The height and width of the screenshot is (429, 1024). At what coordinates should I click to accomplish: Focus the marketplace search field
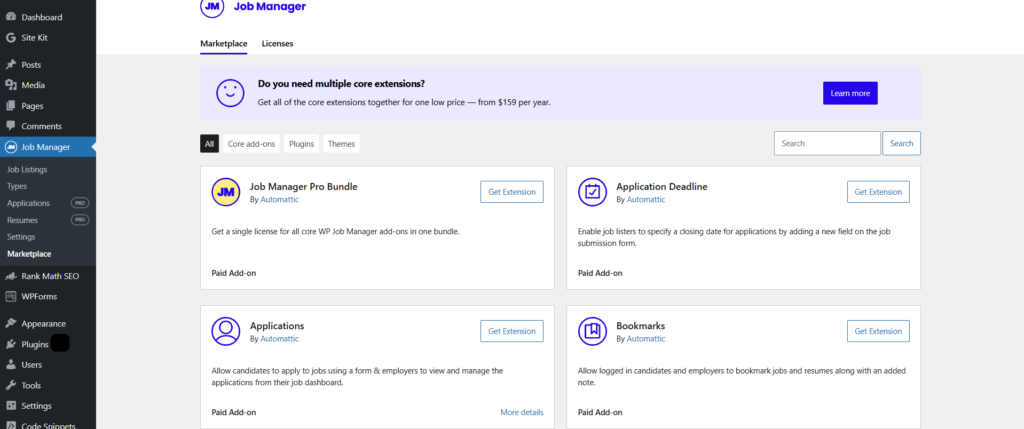[827, 143]
